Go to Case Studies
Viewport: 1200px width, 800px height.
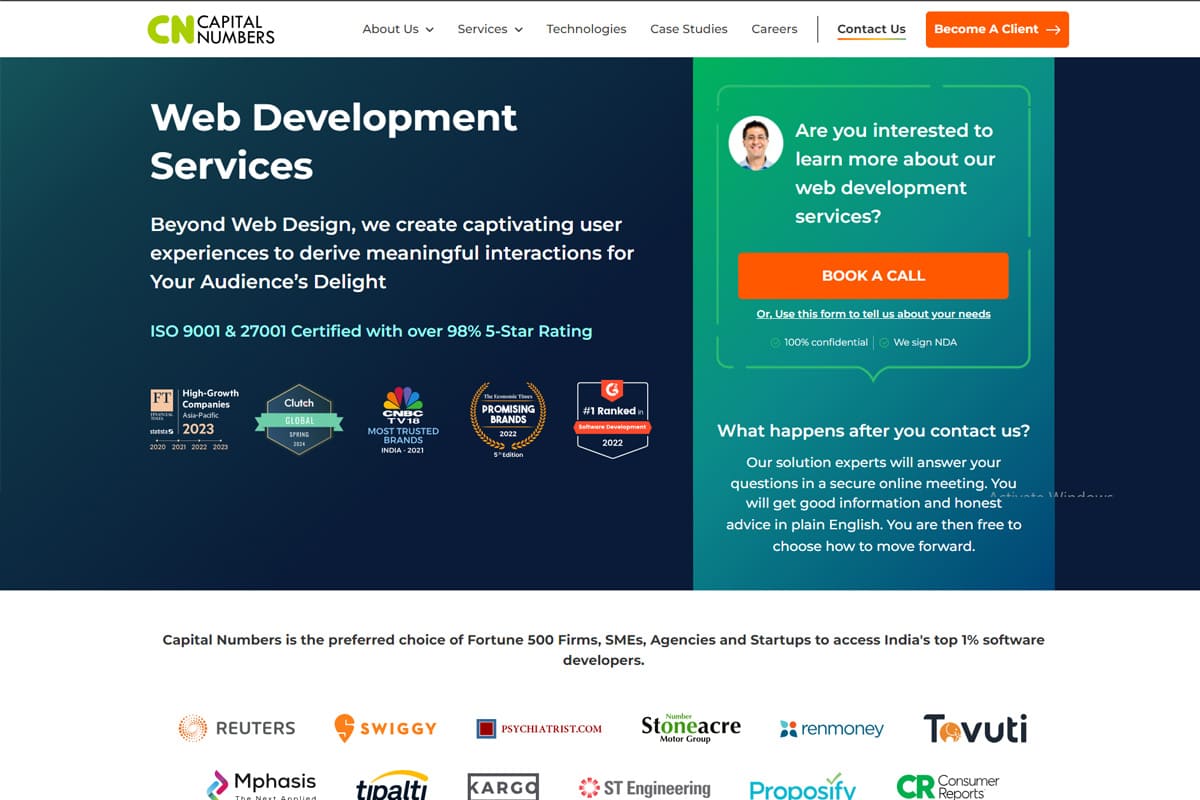point(689,29)
